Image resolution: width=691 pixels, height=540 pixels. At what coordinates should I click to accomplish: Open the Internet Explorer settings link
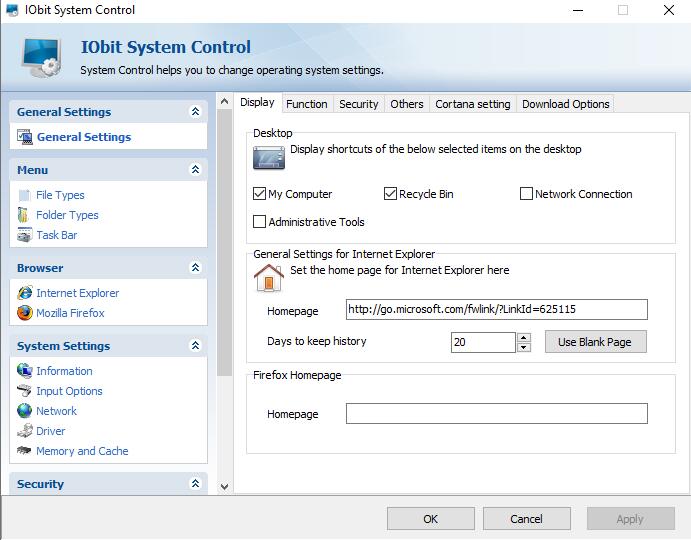[78, 293]
